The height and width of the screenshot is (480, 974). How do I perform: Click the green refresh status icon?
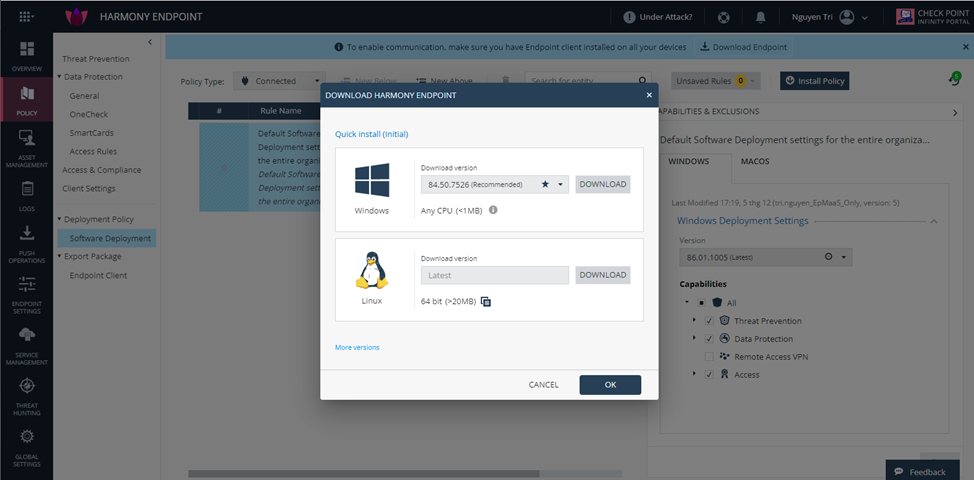coord(955,79)
